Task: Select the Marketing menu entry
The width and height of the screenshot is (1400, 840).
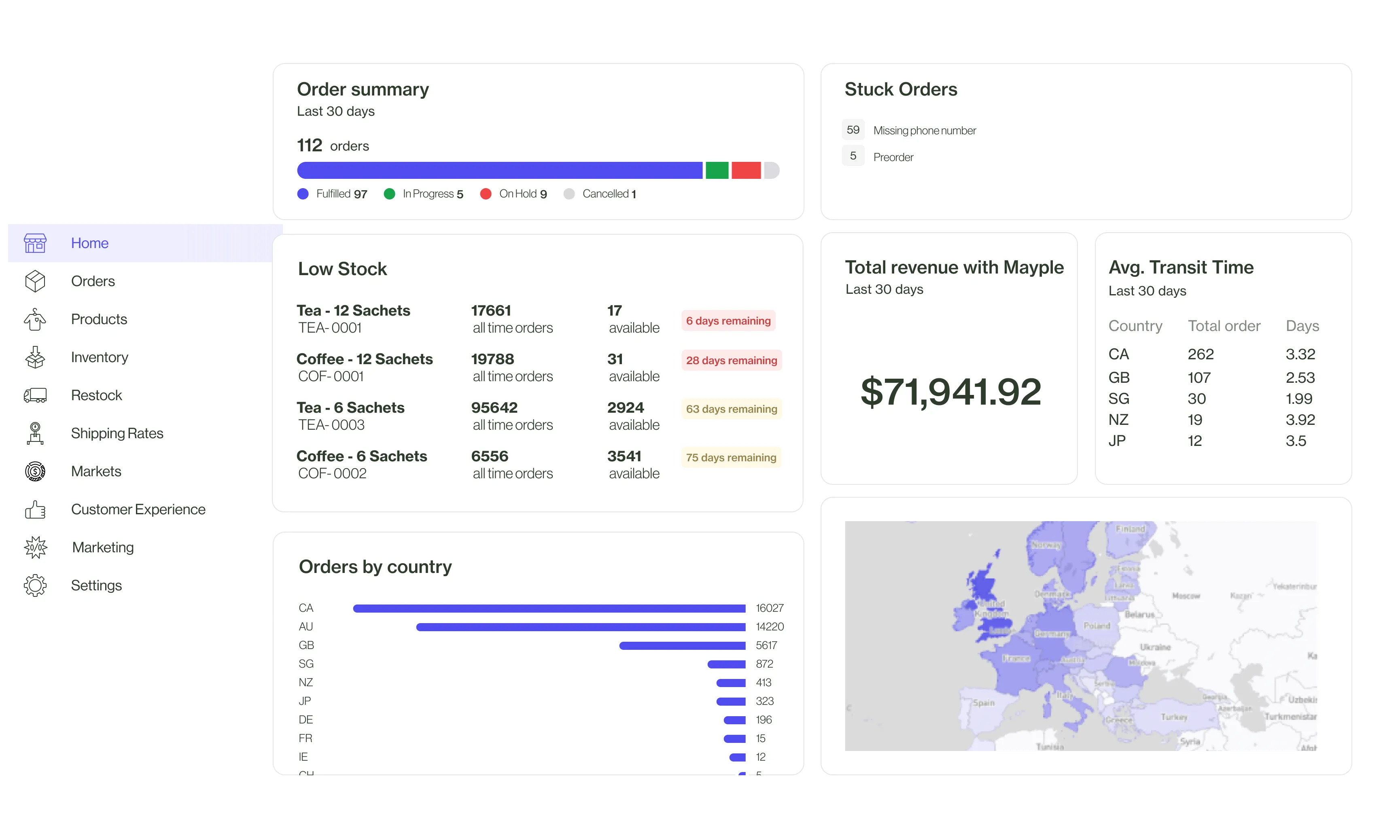Action: (x=103, y=547)
